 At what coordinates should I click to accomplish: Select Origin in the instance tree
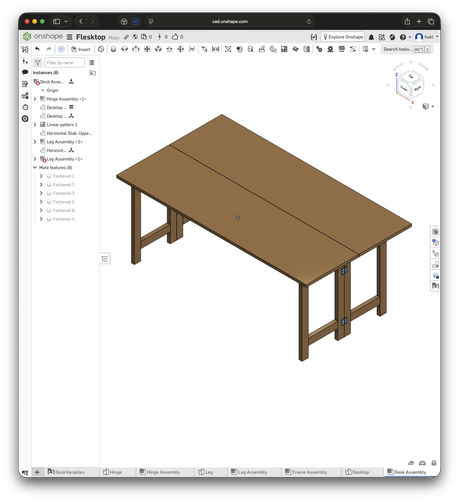[x=52, y=90]
